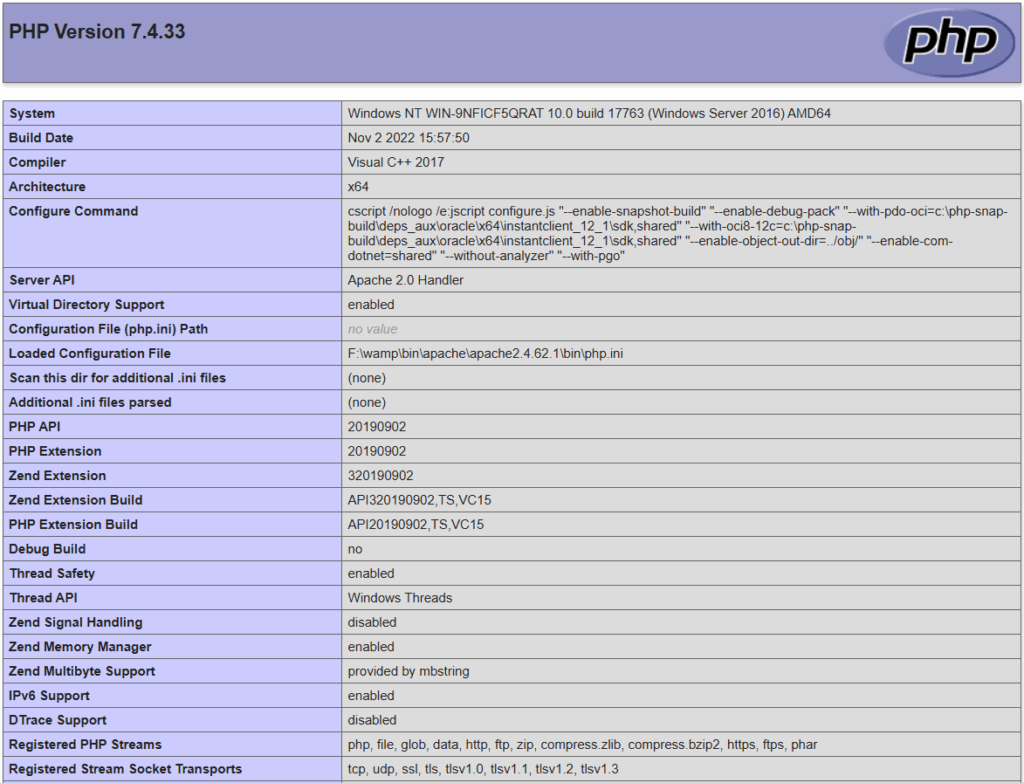Click the x64 architecture value

tap(357, 187)
